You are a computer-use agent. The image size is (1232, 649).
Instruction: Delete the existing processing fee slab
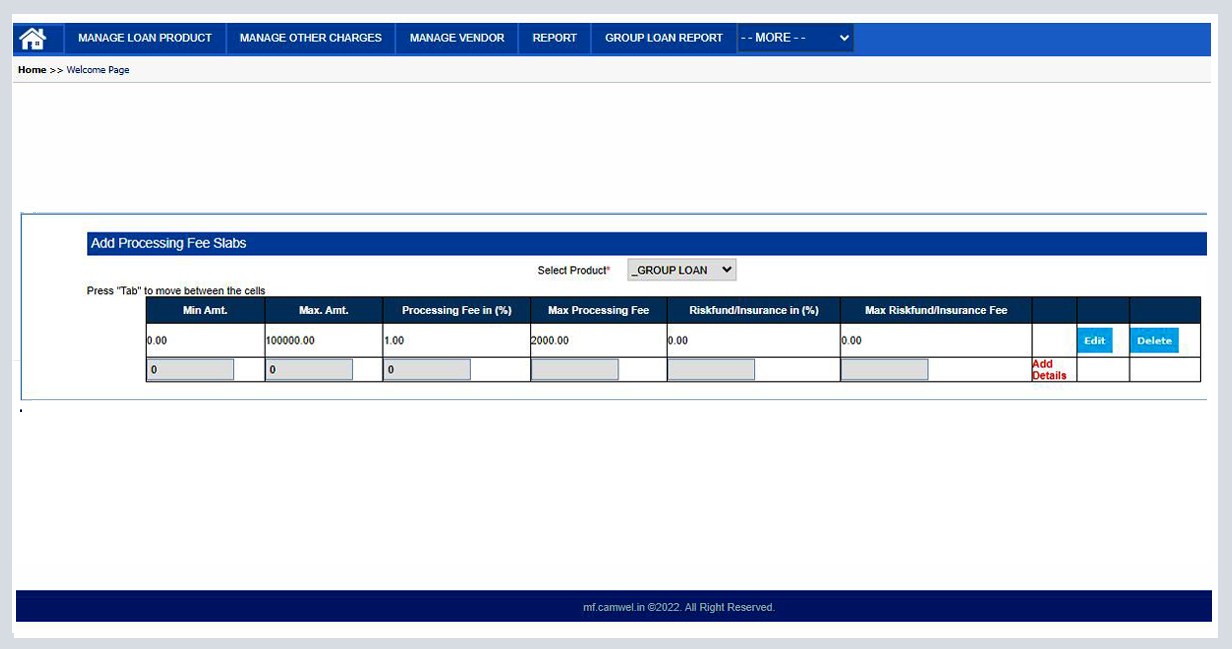click(1154, 340)
